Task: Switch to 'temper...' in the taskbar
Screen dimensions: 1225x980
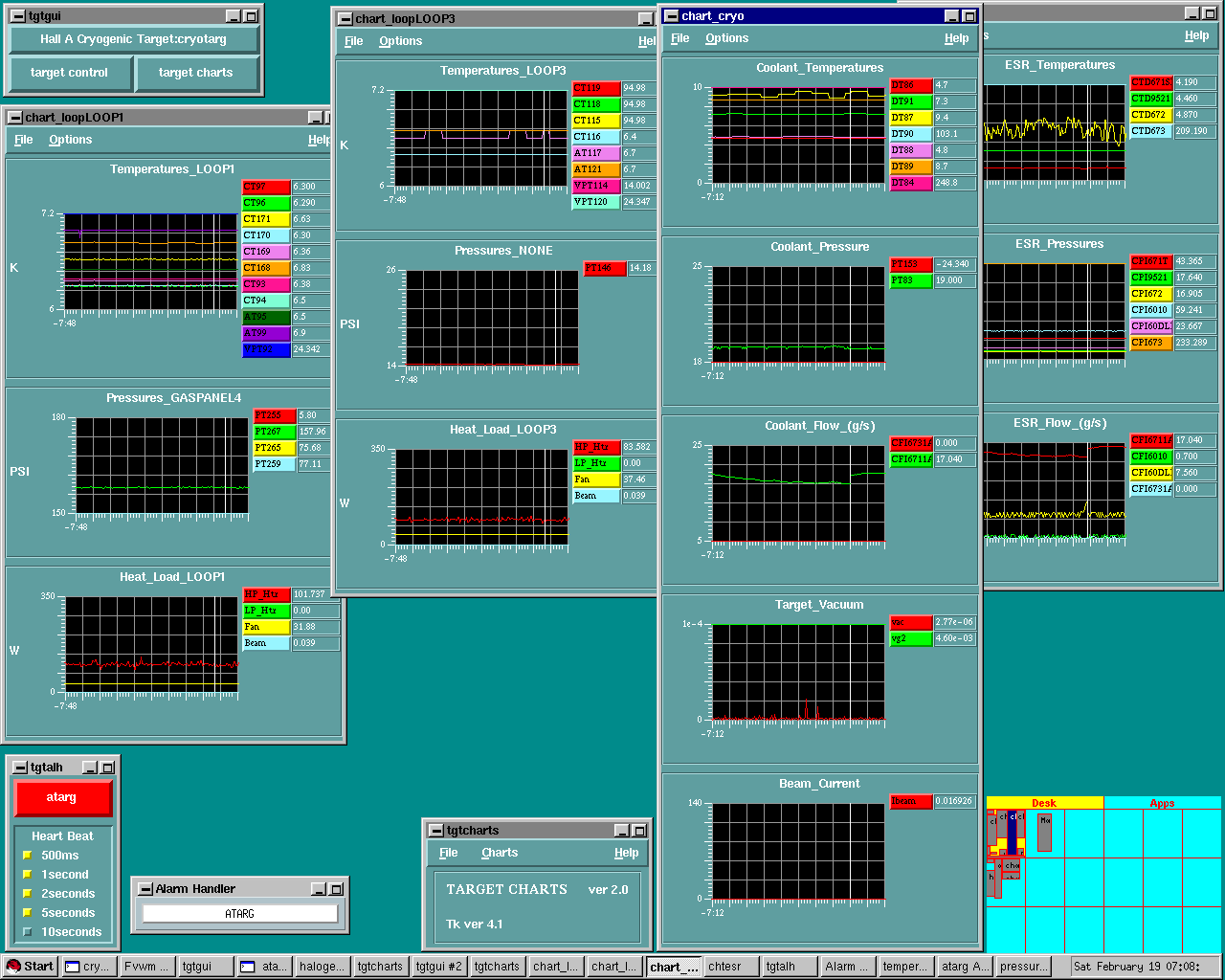Action: 906,967
